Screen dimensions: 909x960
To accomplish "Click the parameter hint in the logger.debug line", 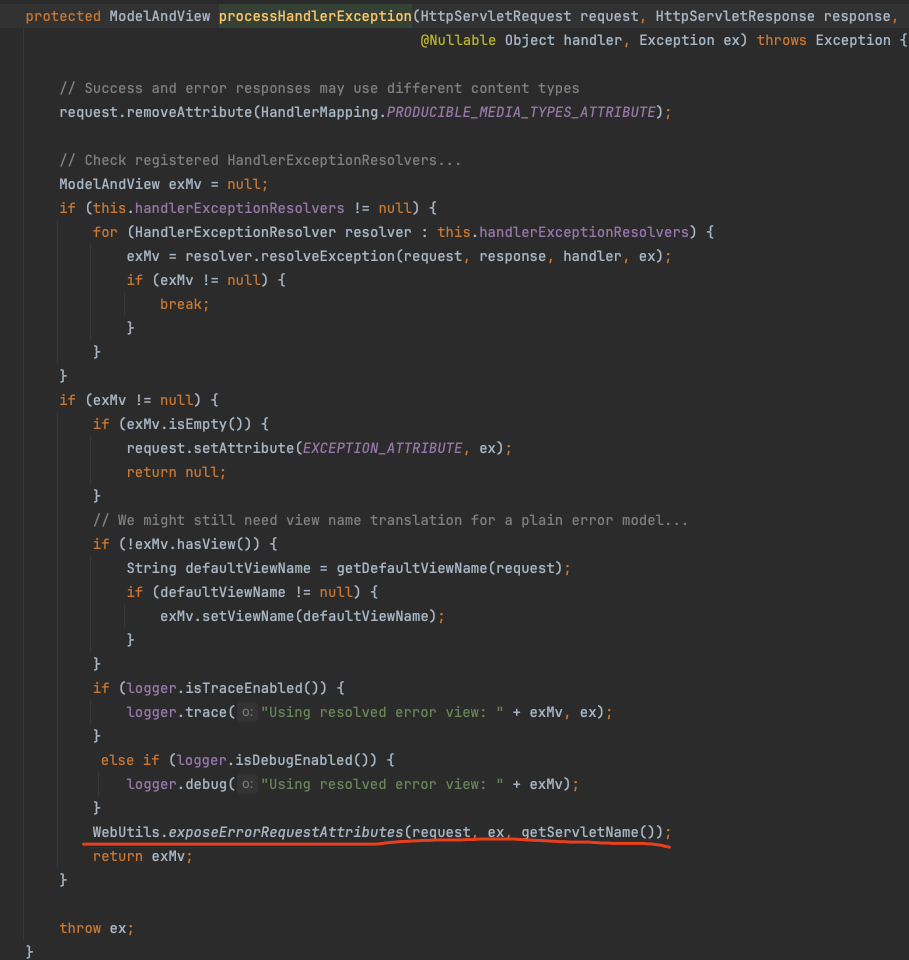I will tap(247, 784).
